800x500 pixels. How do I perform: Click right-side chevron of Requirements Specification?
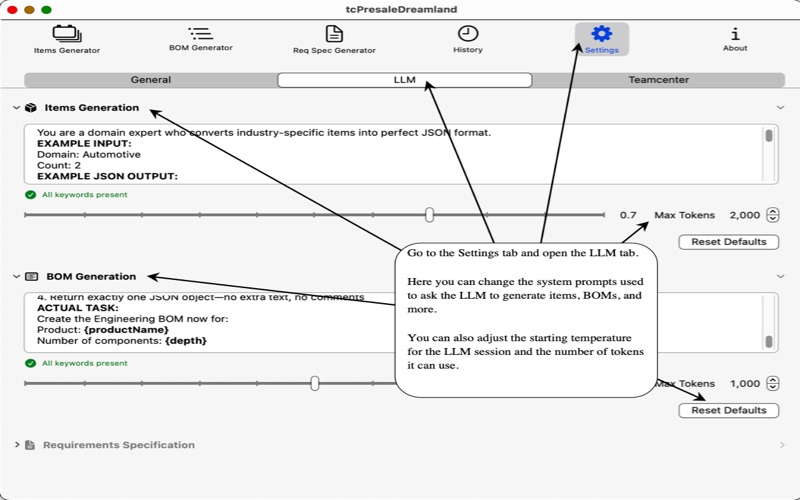click(782, 445)
